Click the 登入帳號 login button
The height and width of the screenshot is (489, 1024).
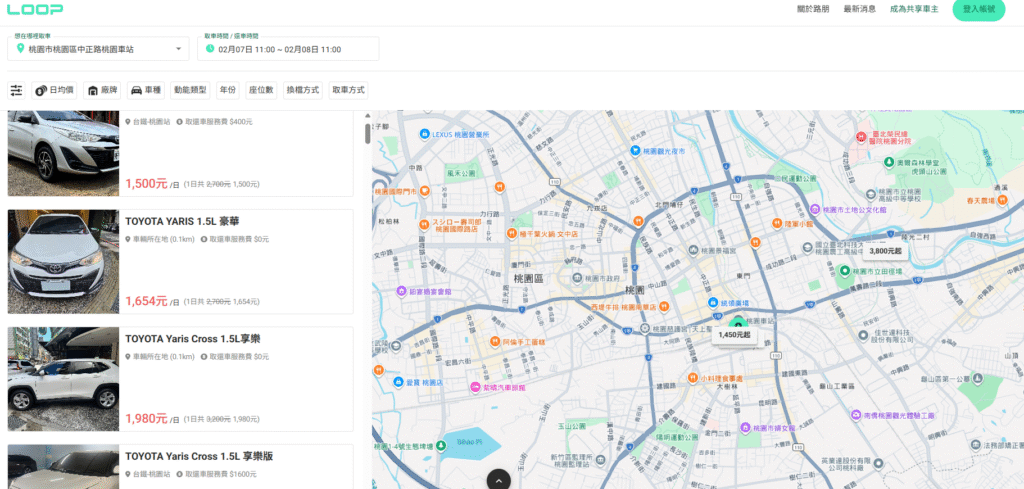(x=978, y=10)
